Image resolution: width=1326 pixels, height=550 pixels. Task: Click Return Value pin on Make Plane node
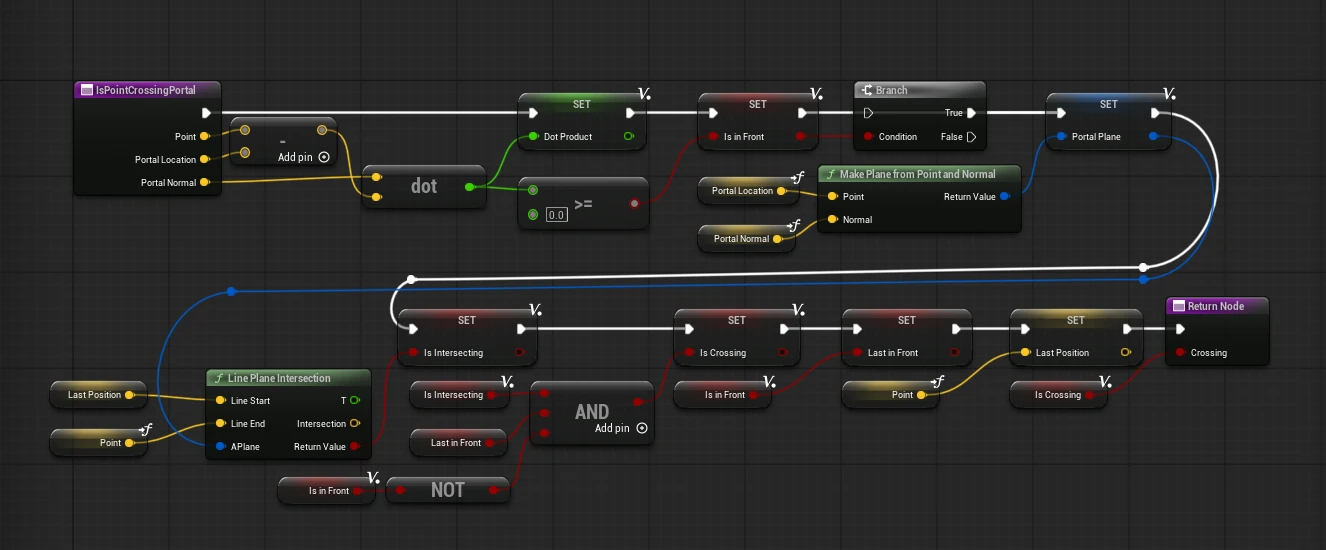pos(1005,196)
